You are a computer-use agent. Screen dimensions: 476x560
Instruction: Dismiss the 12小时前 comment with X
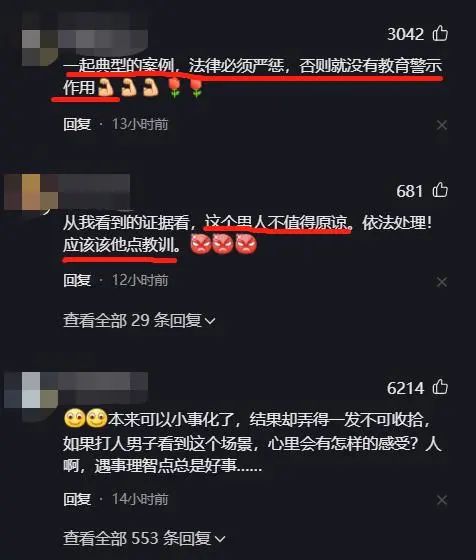coord(442,282)
